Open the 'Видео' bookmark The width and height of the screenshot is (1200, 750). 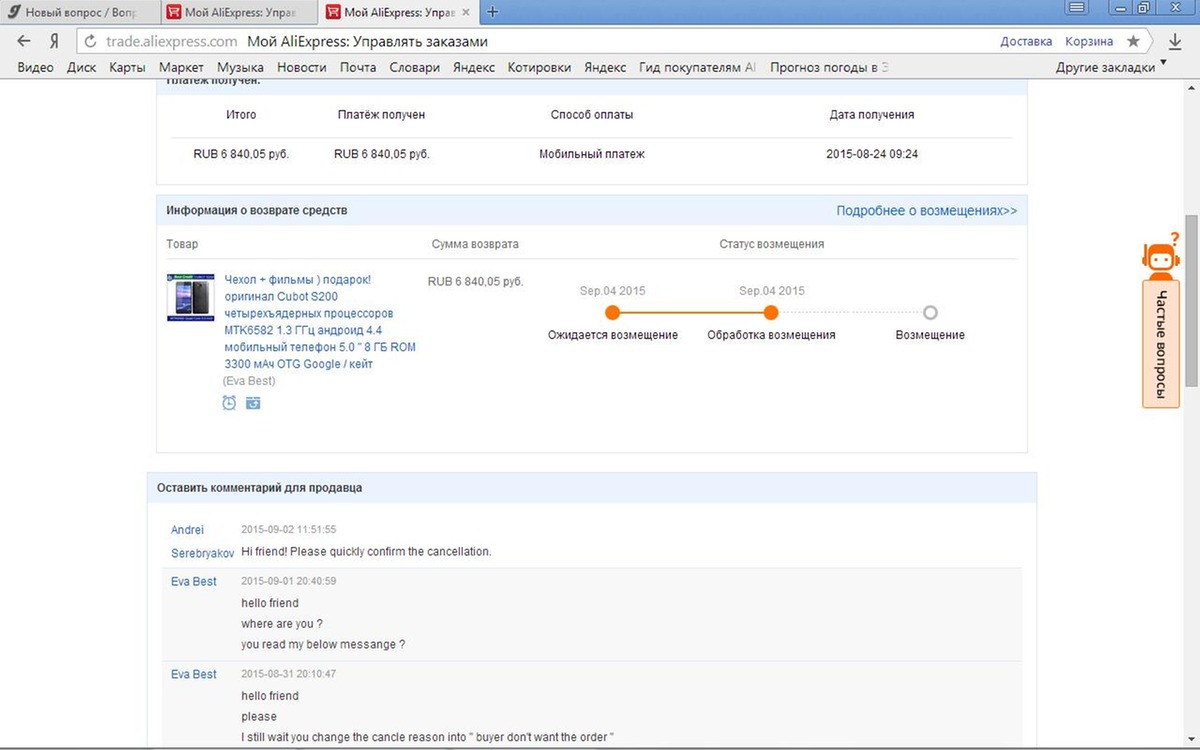[36, 67]
